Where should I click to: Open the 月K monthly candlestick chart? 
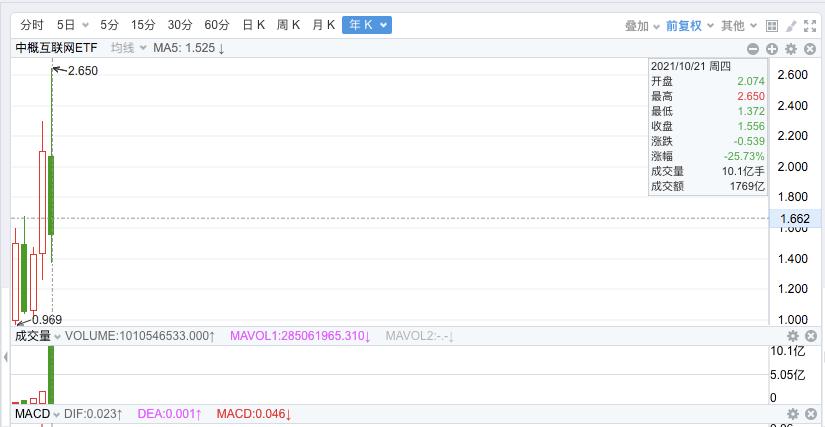pos(324,25)
